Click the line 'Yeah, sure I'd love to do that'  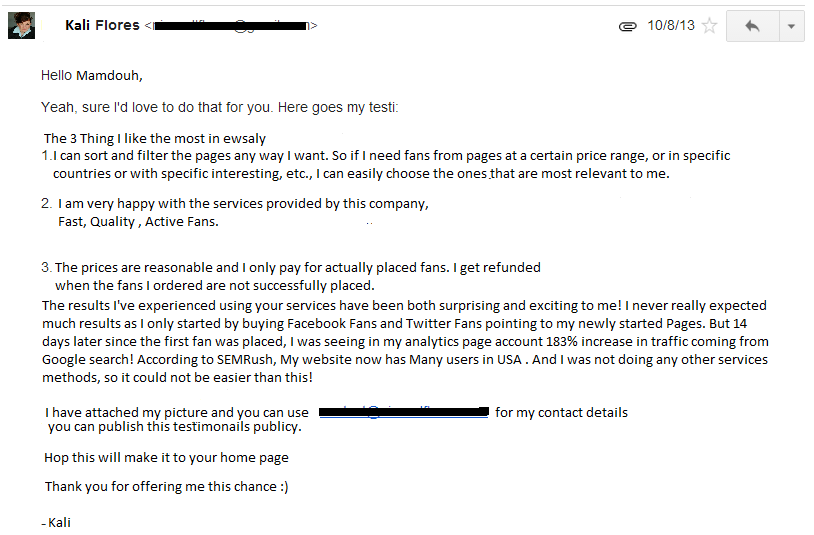coord(219,106)
